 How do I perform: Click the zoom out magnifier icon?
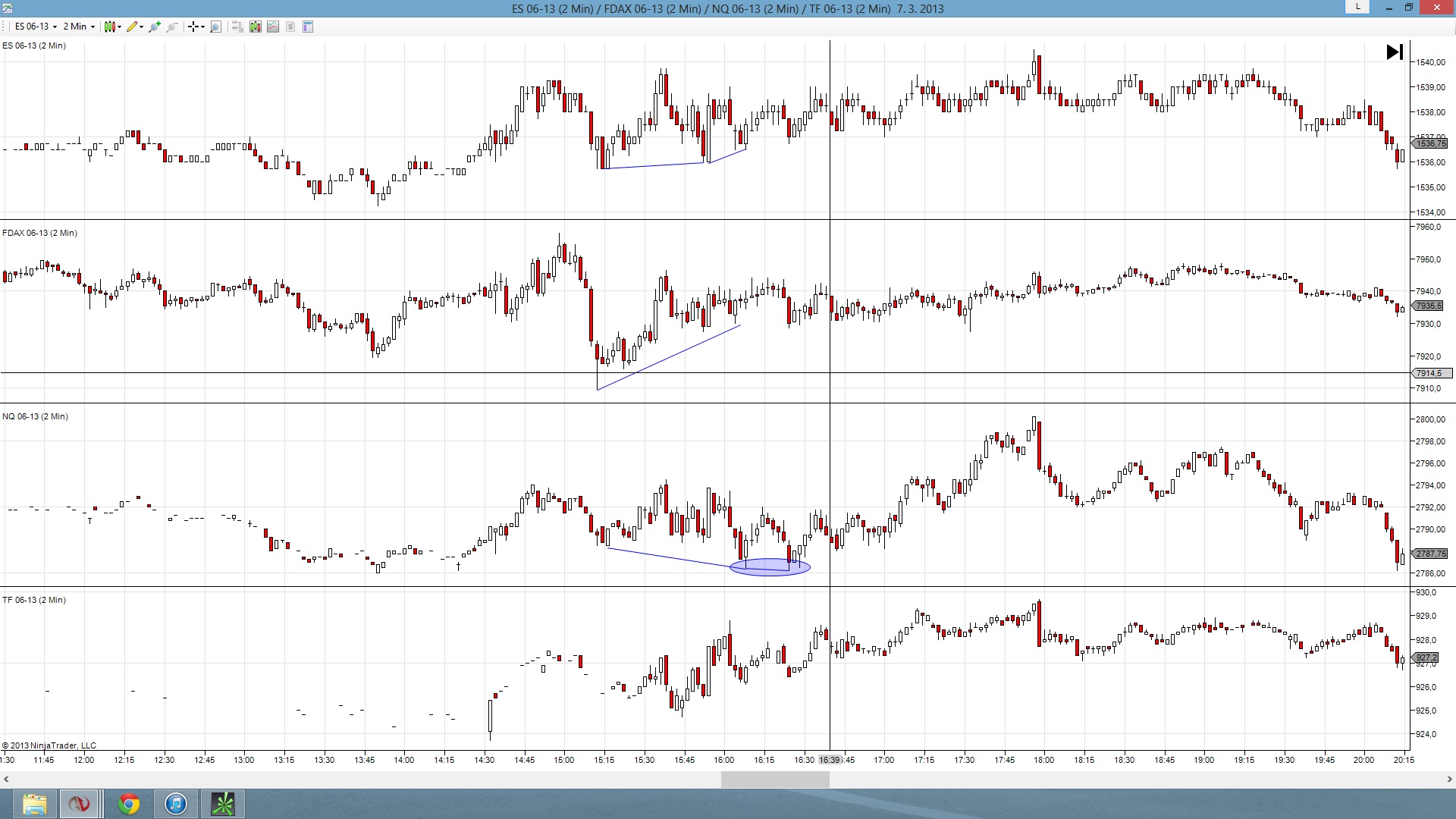[172, 27]
